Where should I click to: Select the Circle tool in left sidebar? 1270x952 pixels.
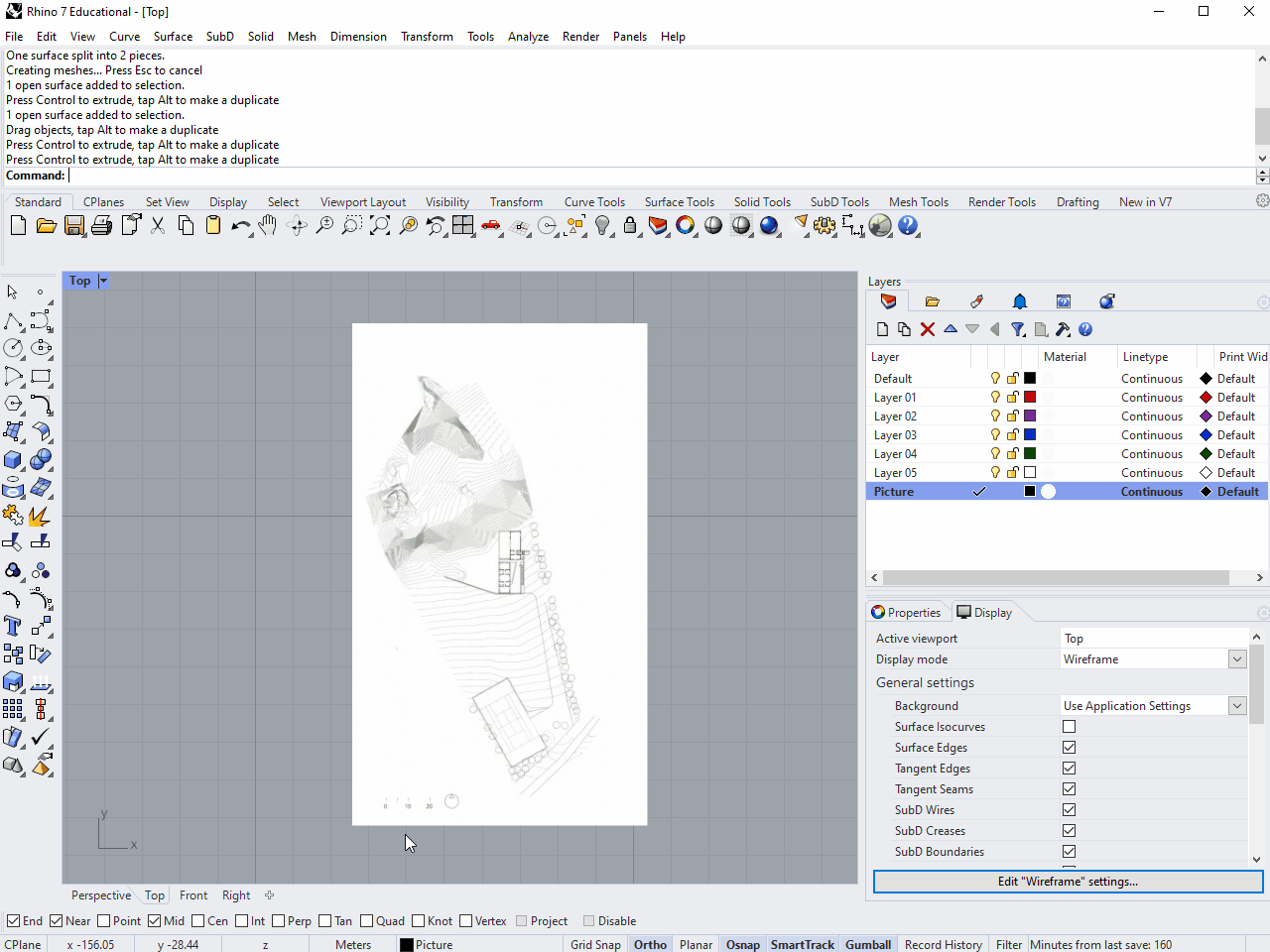pyautogui.click(x=13, y=348)
